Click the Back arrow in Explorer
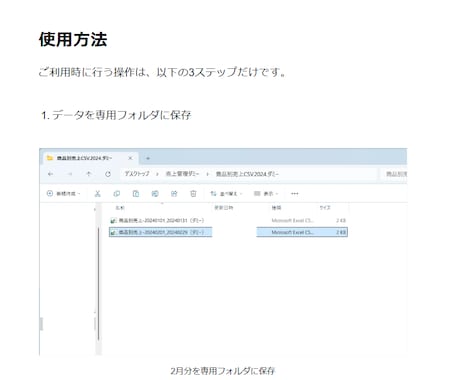 pyautogui.click(x=50, y=174)
